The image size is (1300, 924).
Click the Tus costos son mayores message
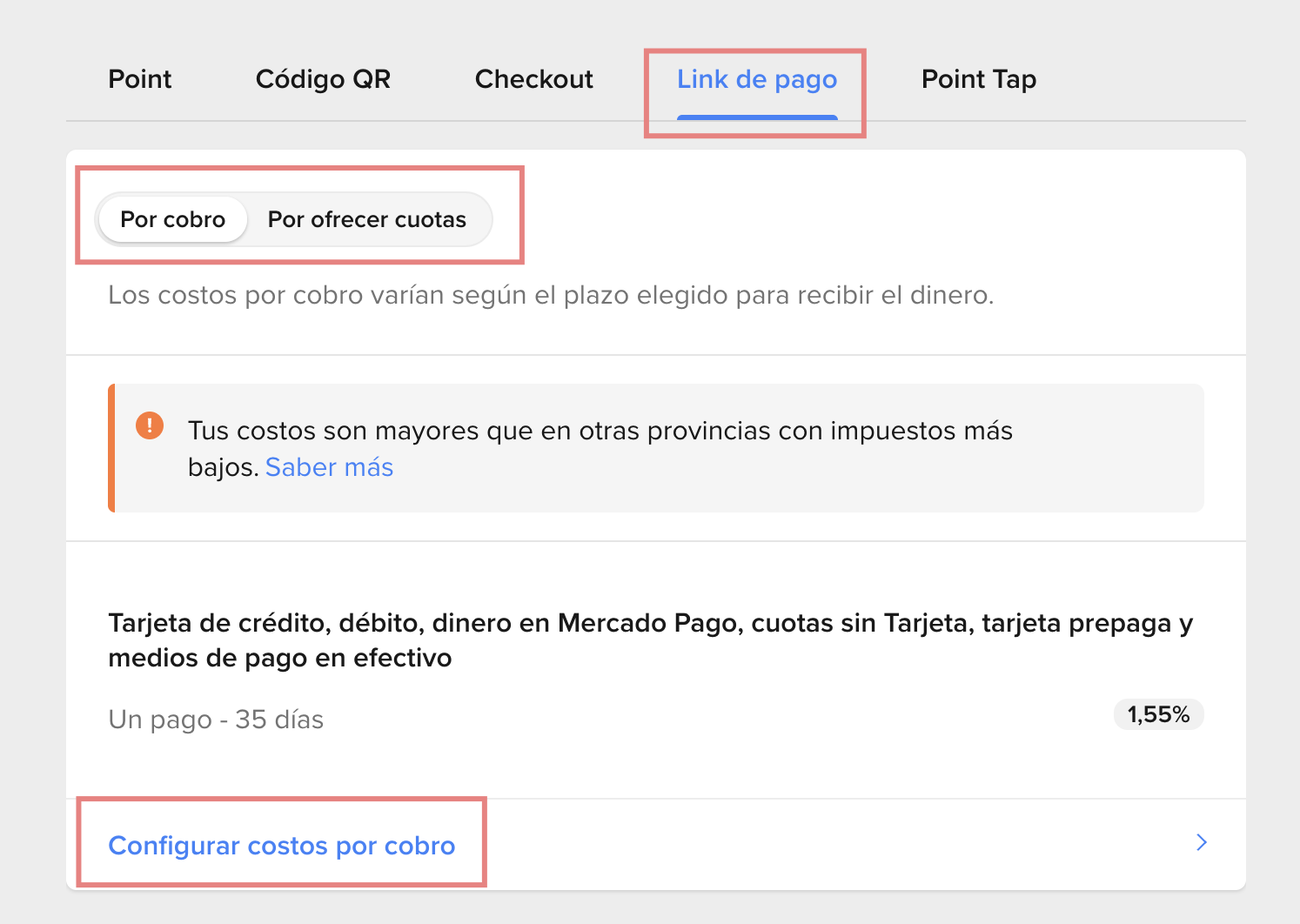click(600, 431)
